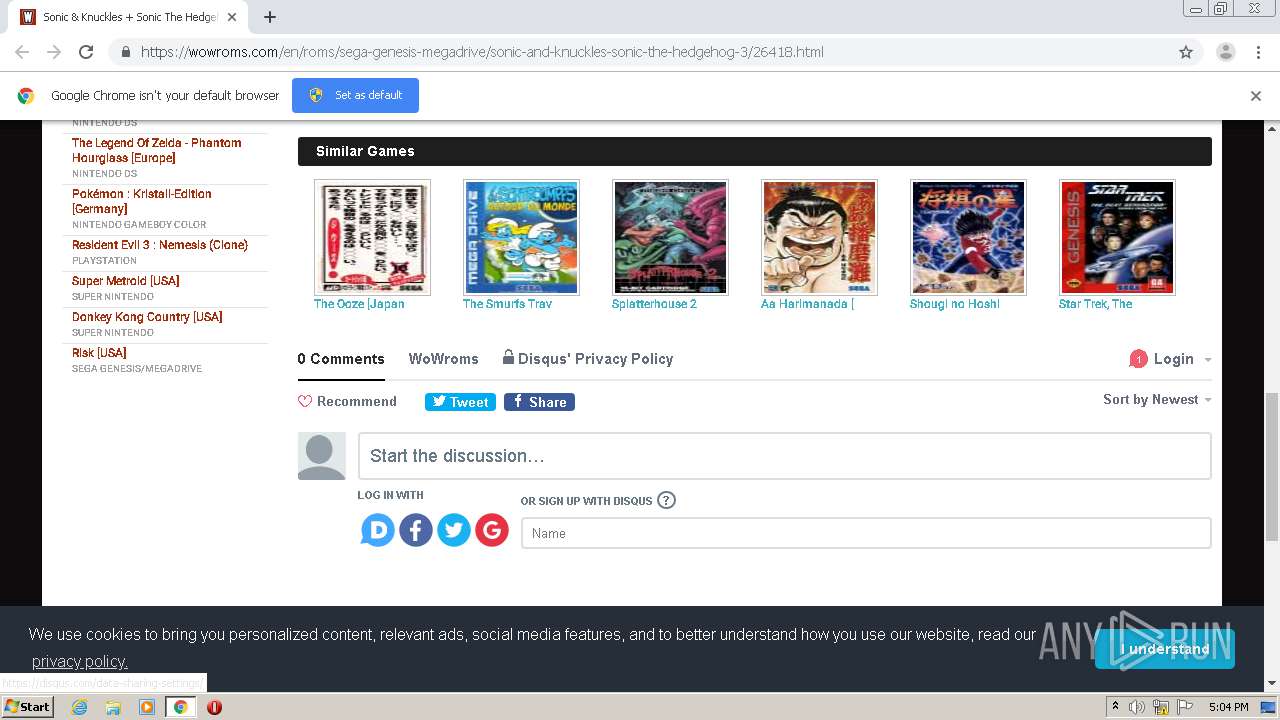Open the Sort by Newest dropdown
The width and height of the screenshot is (1280, 720).
1157,399
